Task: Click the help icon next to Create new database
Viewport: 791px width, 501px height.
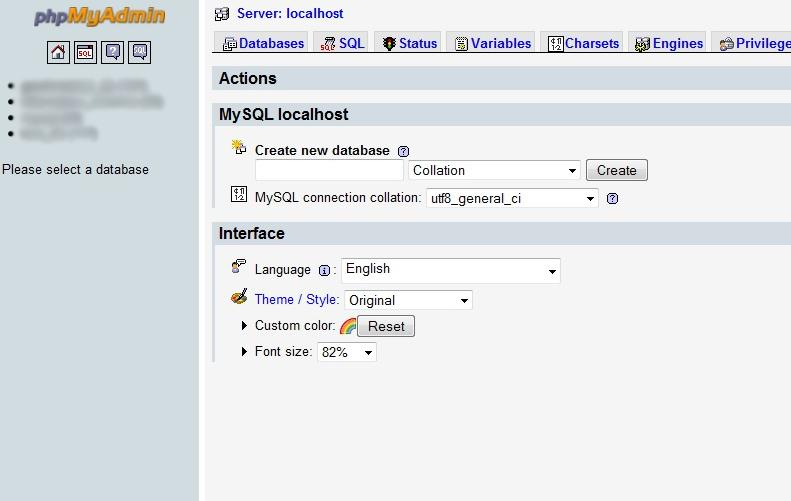Action: coord(403,151)
